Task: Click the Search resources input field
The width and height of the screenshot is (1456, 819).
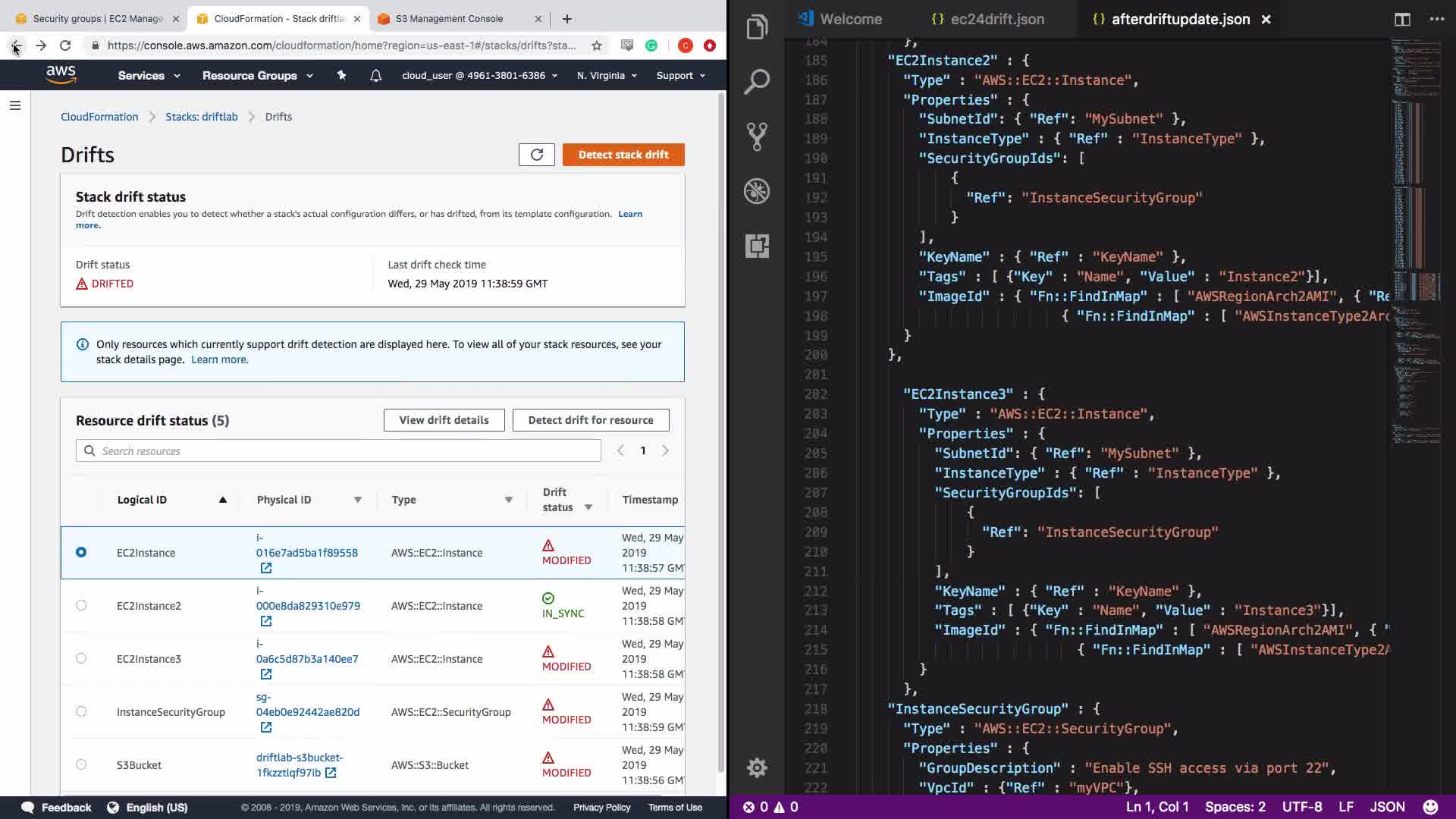Action: [x=338, y=451]
